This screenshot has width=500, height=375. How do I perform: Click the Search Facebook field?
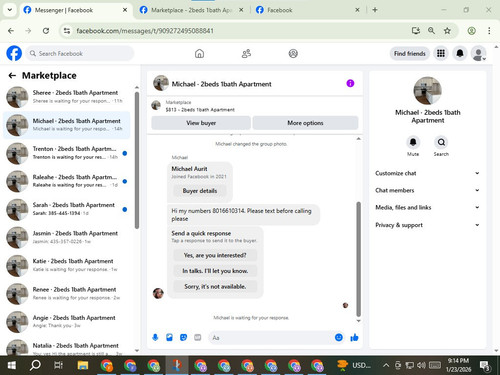[x=80, y=53]
